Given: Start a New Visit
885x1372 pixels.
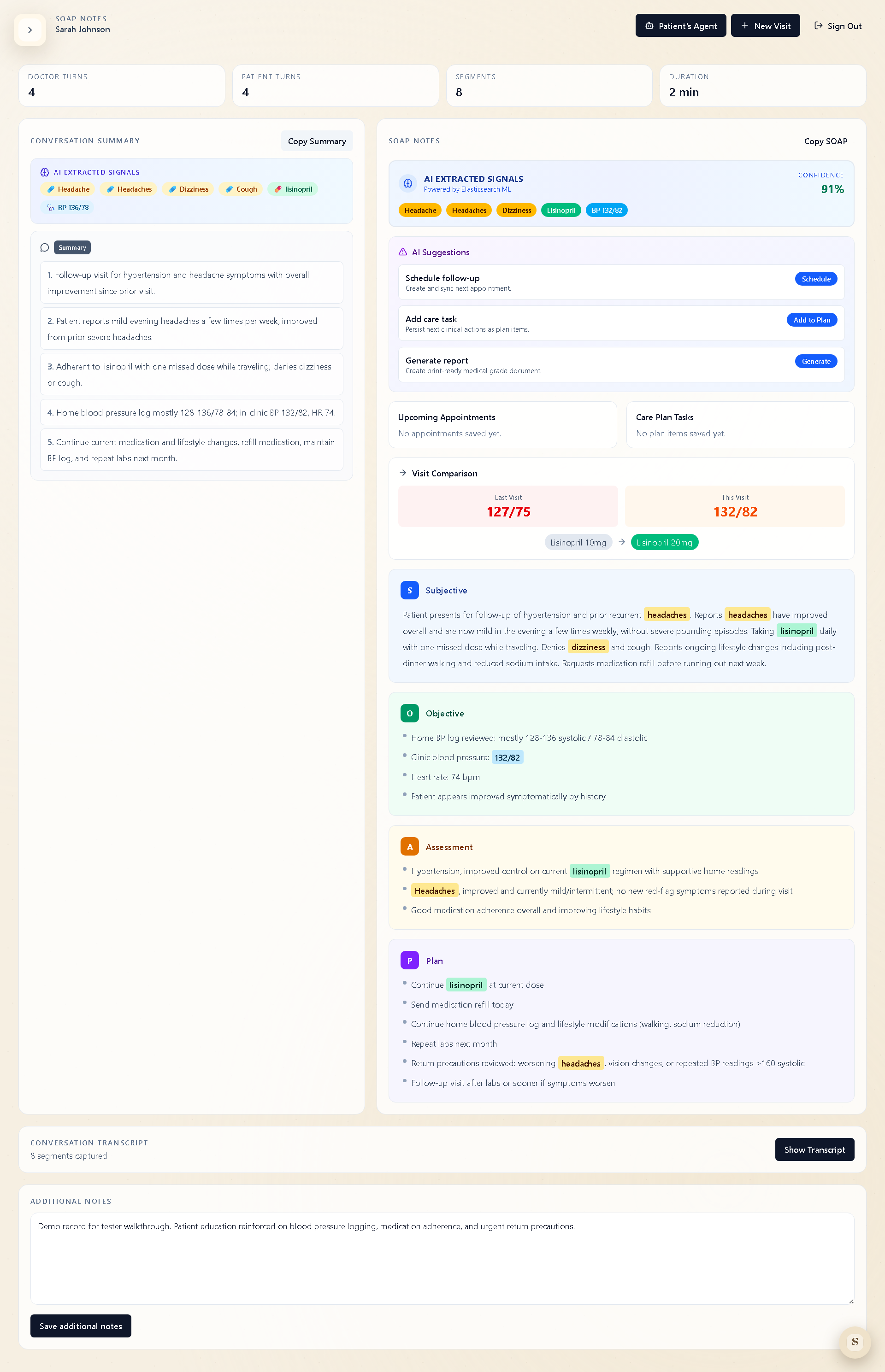Looking at the screenshot, I should tap(765, 26).
